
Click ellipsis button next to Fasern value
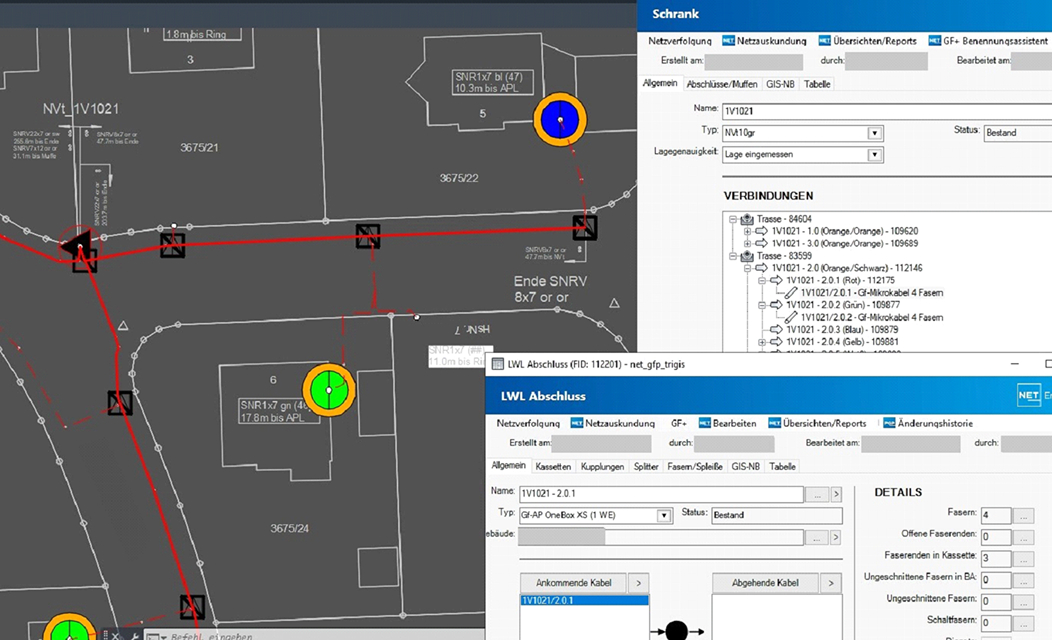(1023, 516)
